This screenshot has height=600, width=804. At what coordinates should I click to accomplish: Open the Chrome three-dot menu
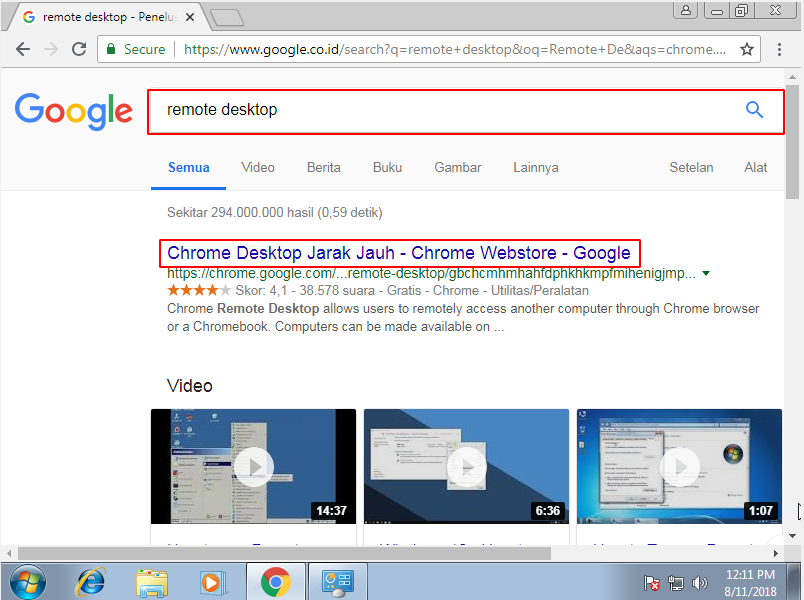(779, 49)
